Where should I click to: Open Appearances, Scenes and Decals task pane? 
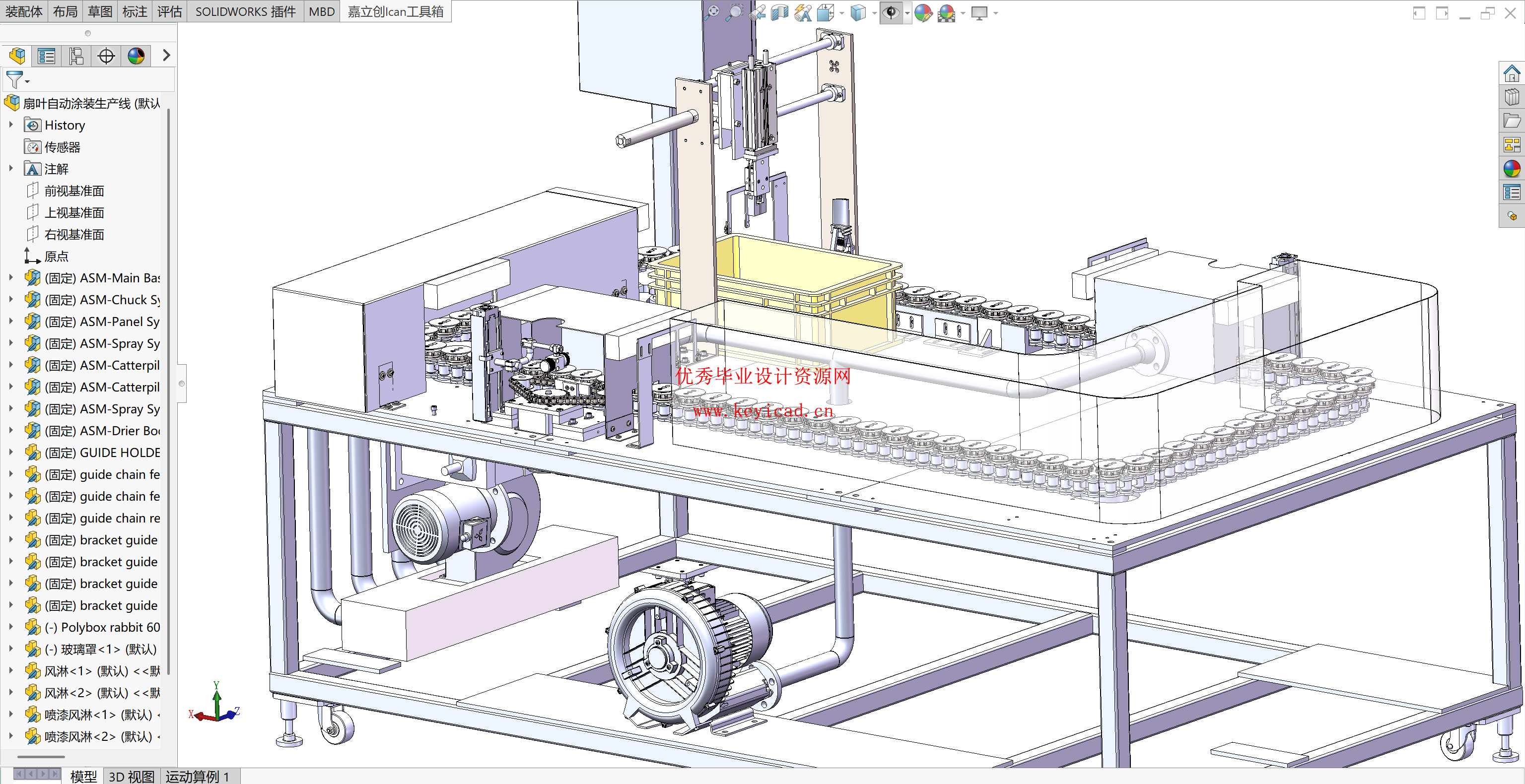1512,169
